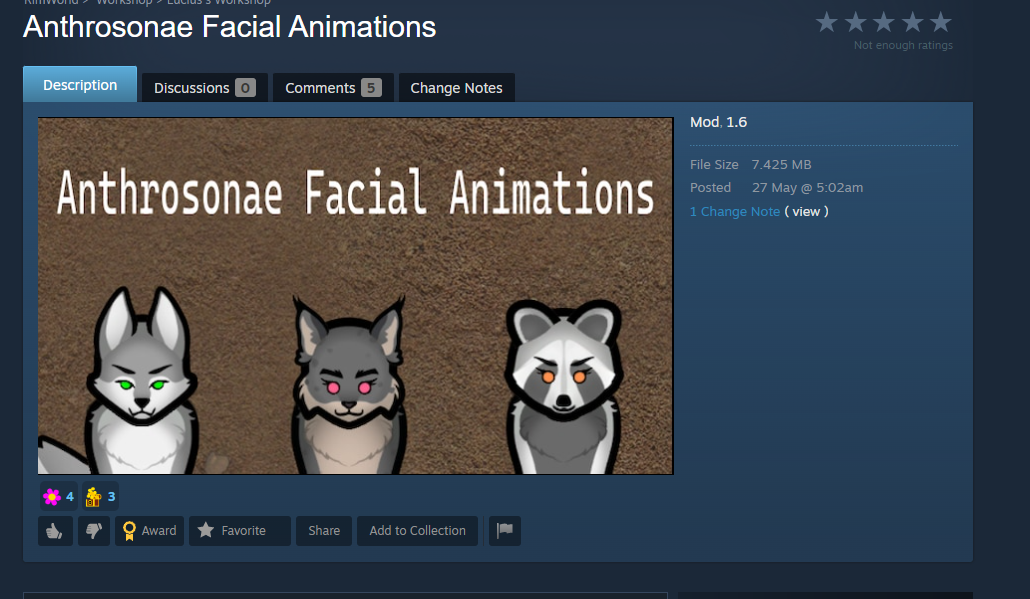Open the Comments tab
1030x599 pixels.
point(333,88)
